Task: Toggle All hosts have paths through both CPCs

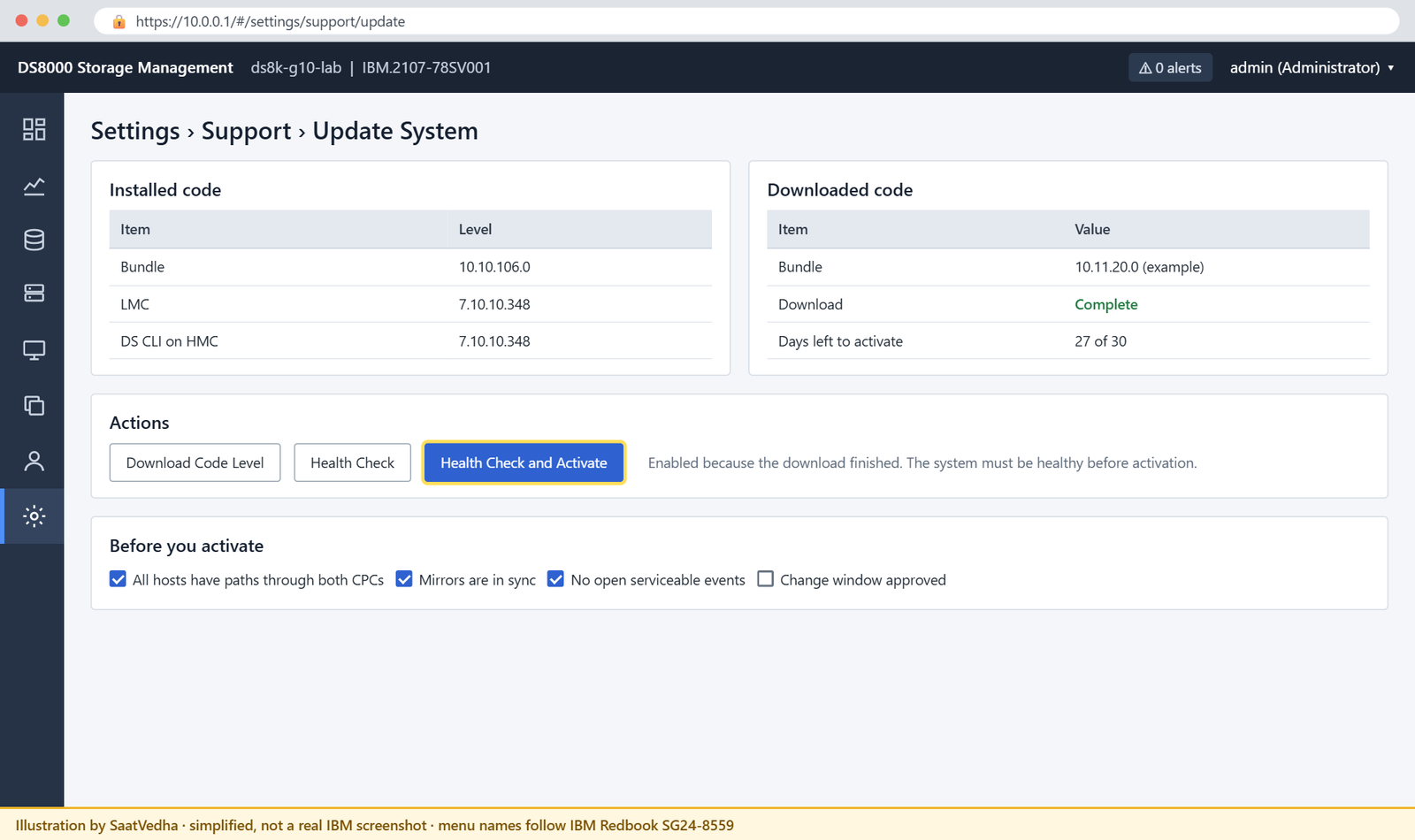Action: (x=118, y=579)
